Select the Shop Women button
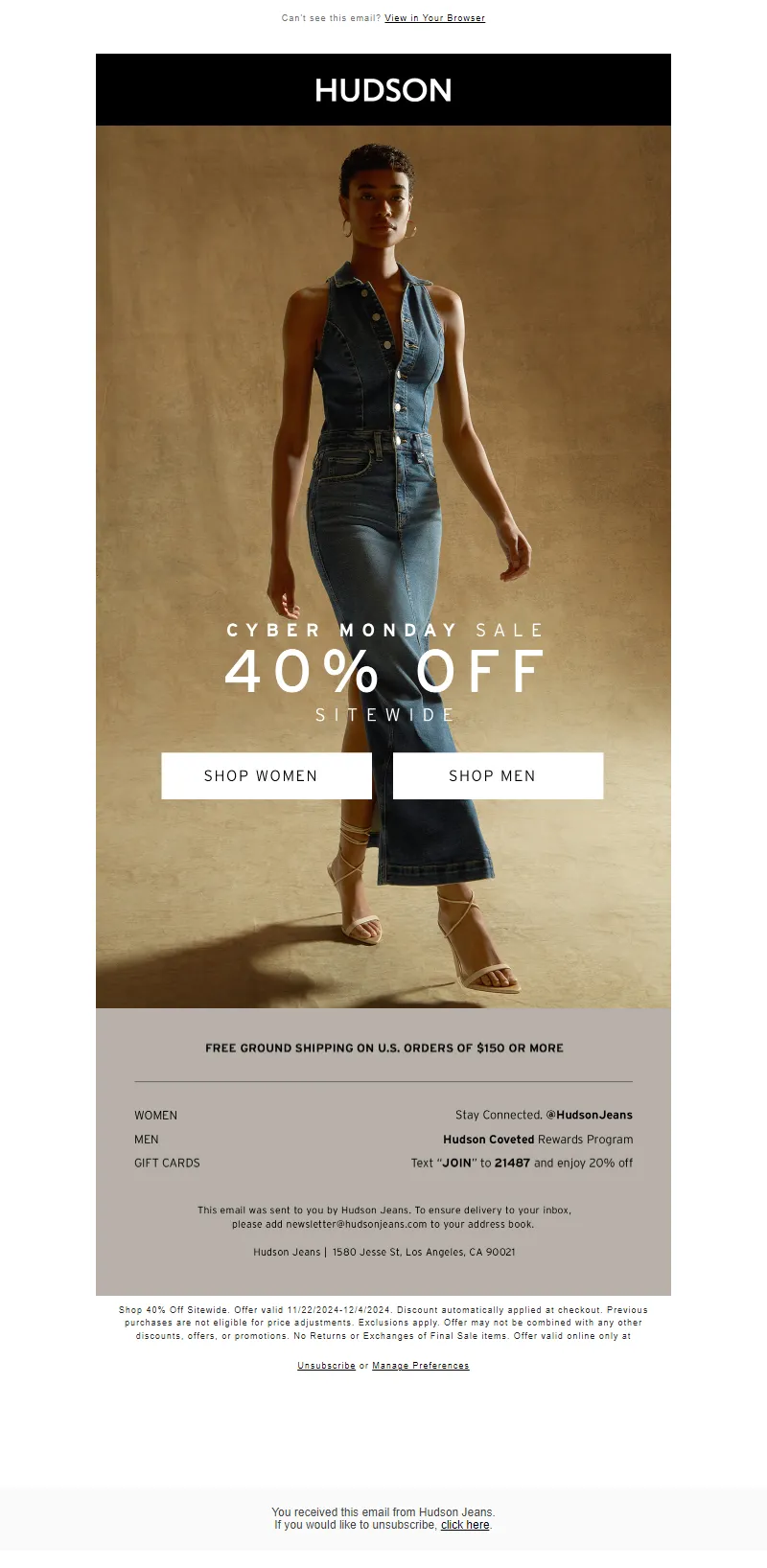The width and height of the screenshot is (767, 1568). [x=267, y=775]
